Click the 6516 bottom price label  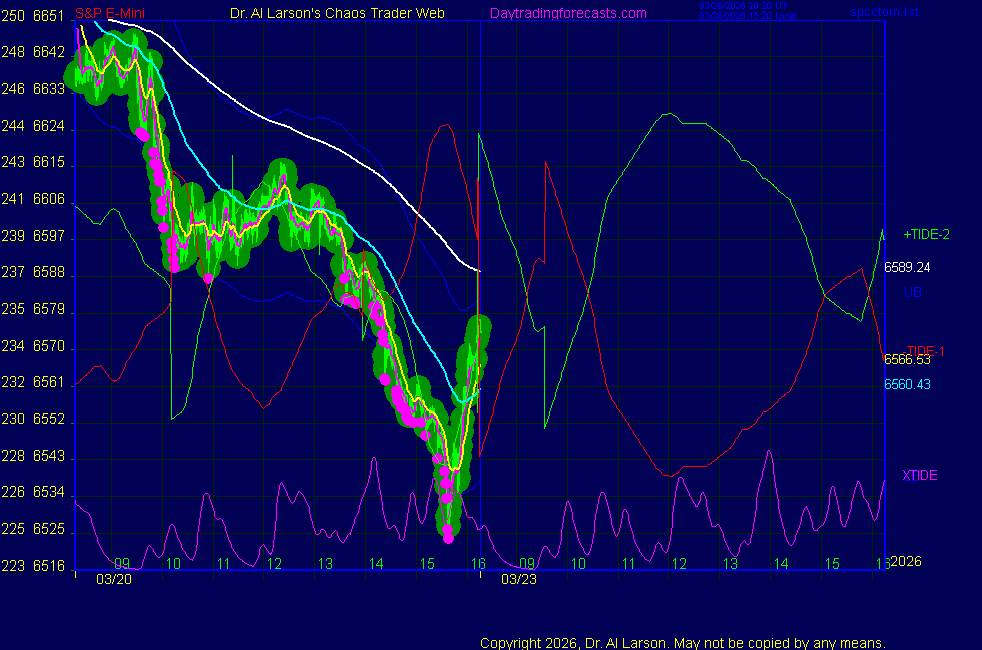[x=49, y=566]
